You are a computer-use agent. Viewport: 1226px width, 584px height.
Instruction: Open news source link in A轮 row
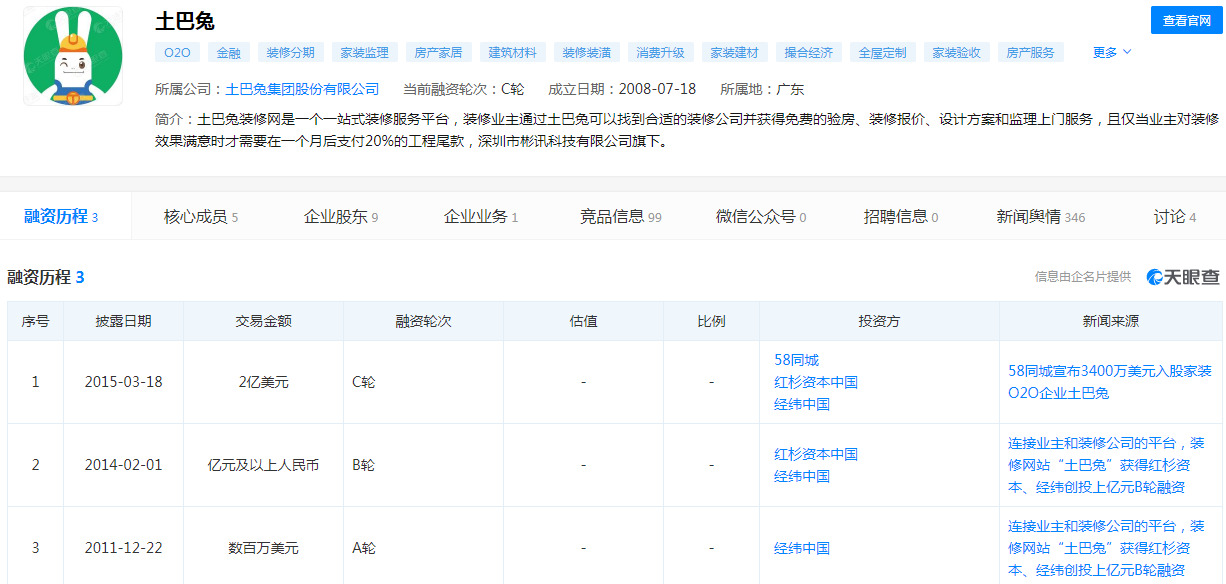[1106, 548]
